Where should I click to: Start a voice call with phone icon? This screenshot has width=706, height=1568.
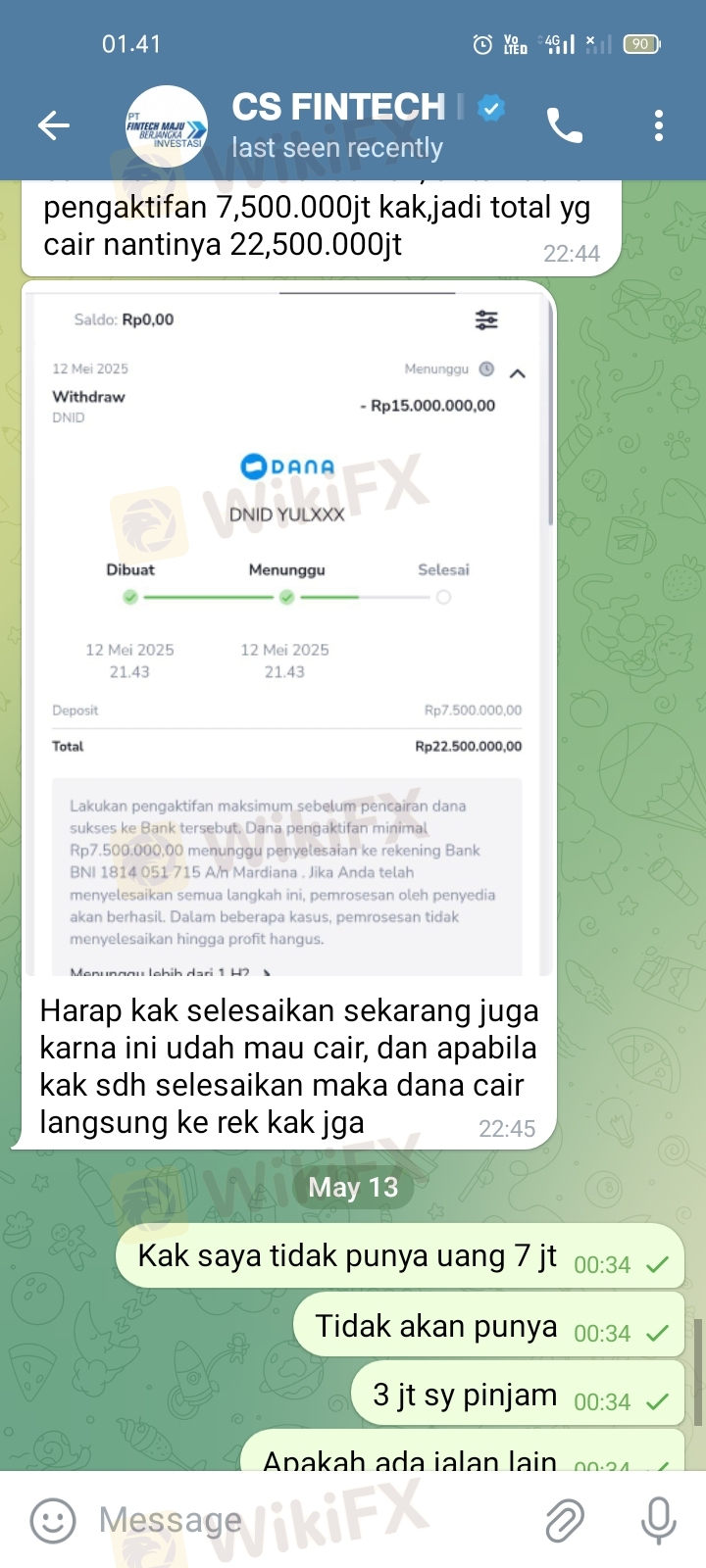point(564,125)
